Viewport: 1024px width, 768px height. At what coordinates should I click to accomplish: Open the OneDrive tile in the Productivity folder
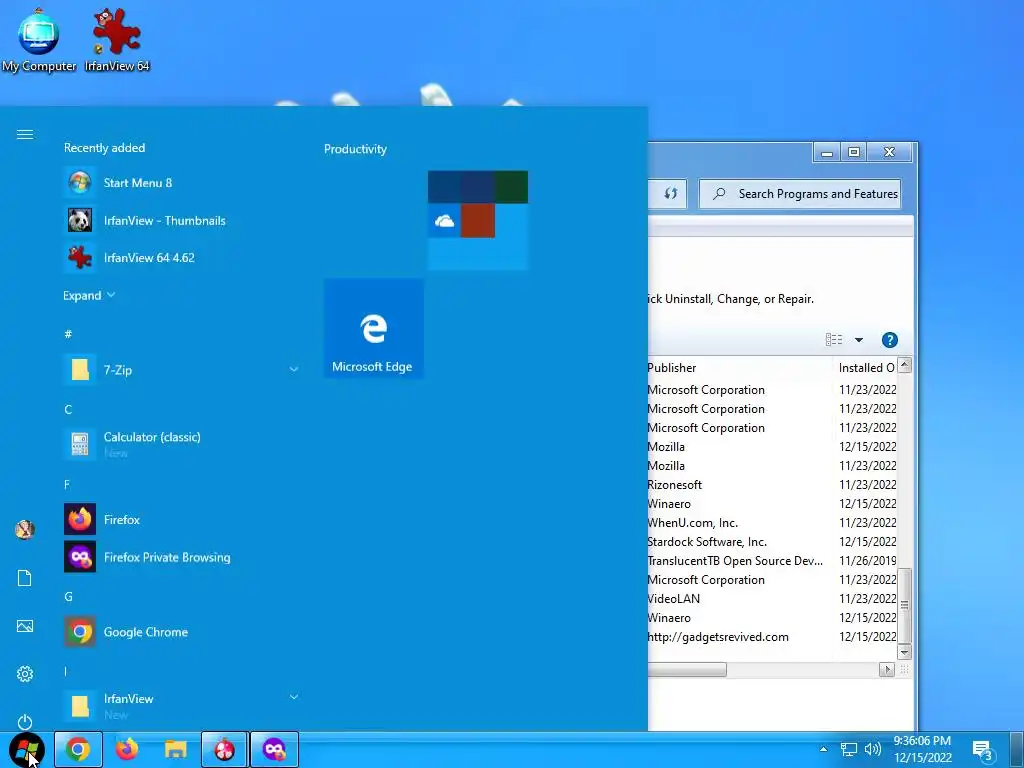tap(444, 221)
